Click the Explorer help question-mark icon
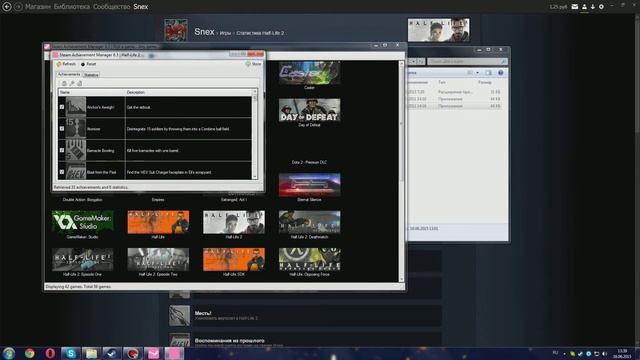The height and width of the screenshot is (360, 640). point(500,73)
